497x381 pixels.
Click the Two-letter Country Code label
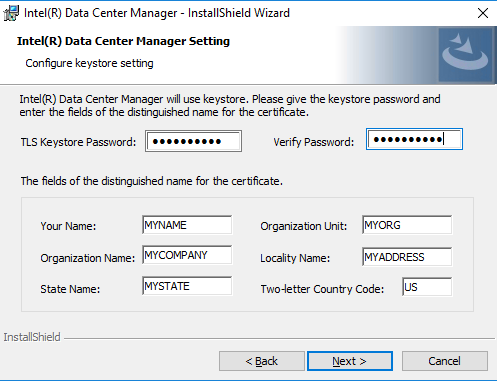click(x=322, y=289)
